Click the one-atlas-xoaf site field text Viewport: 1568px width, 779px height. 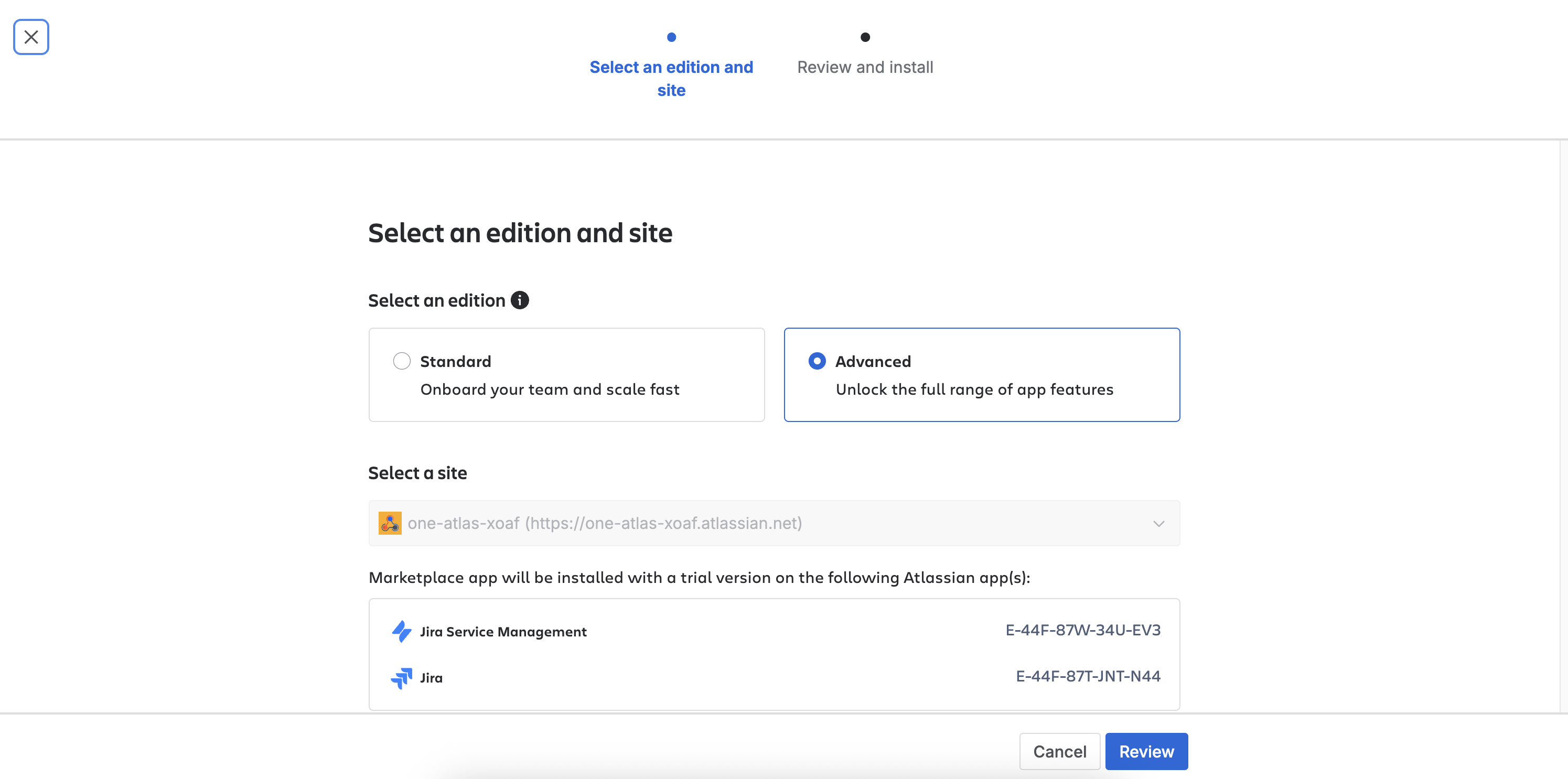[605, 523]
